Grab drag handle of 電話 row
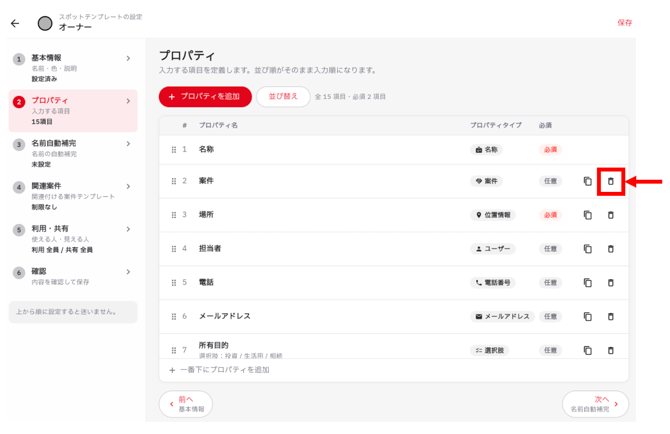This screenshot has height=434, width=670. 173,282
